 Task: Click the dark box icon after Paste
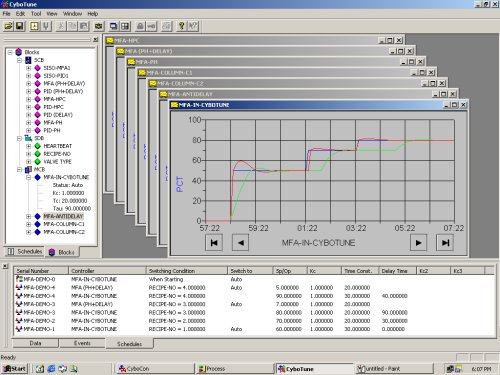(x=98, y=26)
